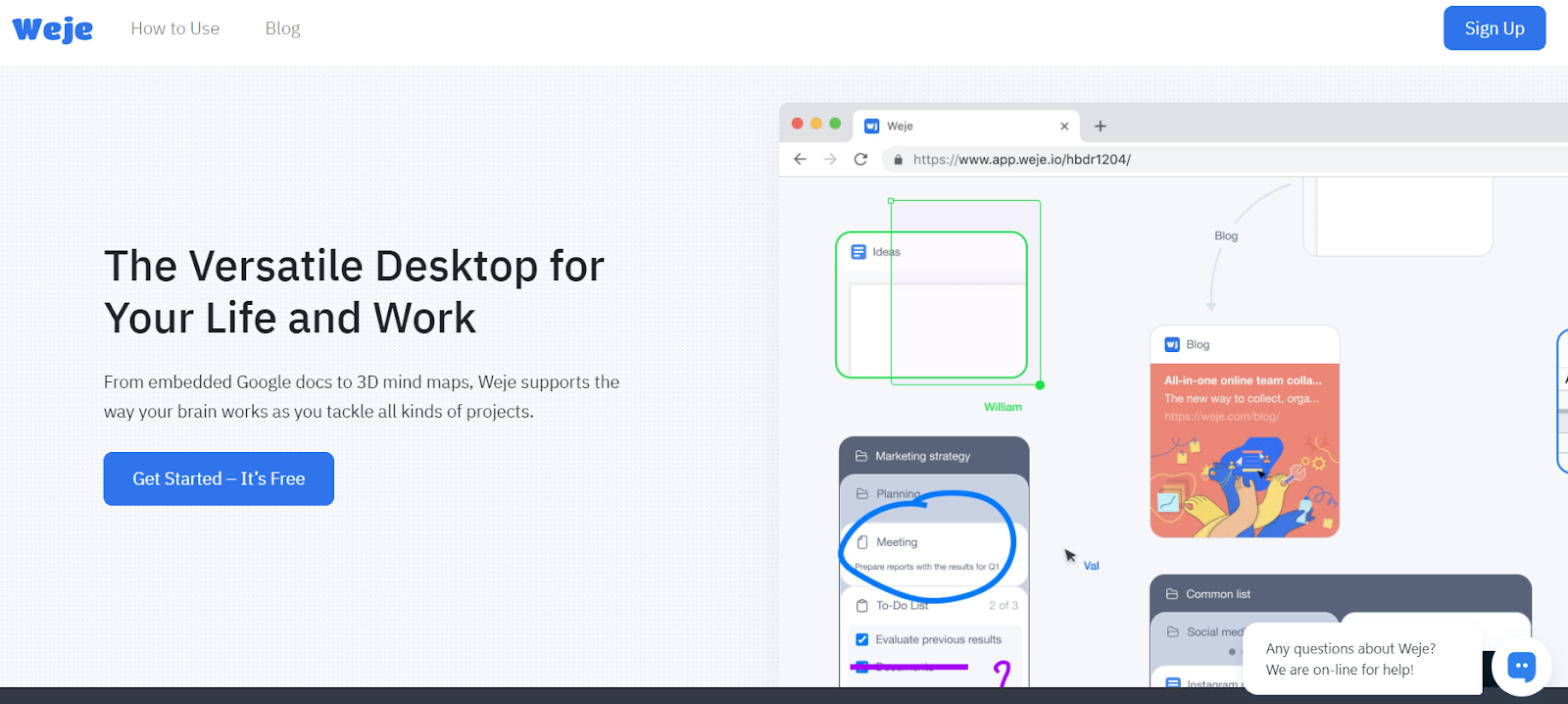Click the padlock icon in the address bar
Screen dimensions: 1568x704
point(898,159)
